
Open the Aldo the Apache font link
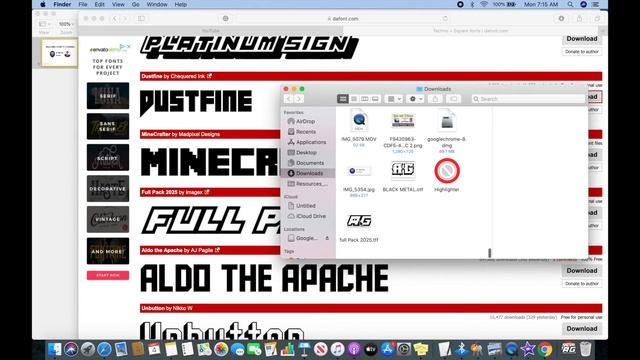click(x=162, y=250)
